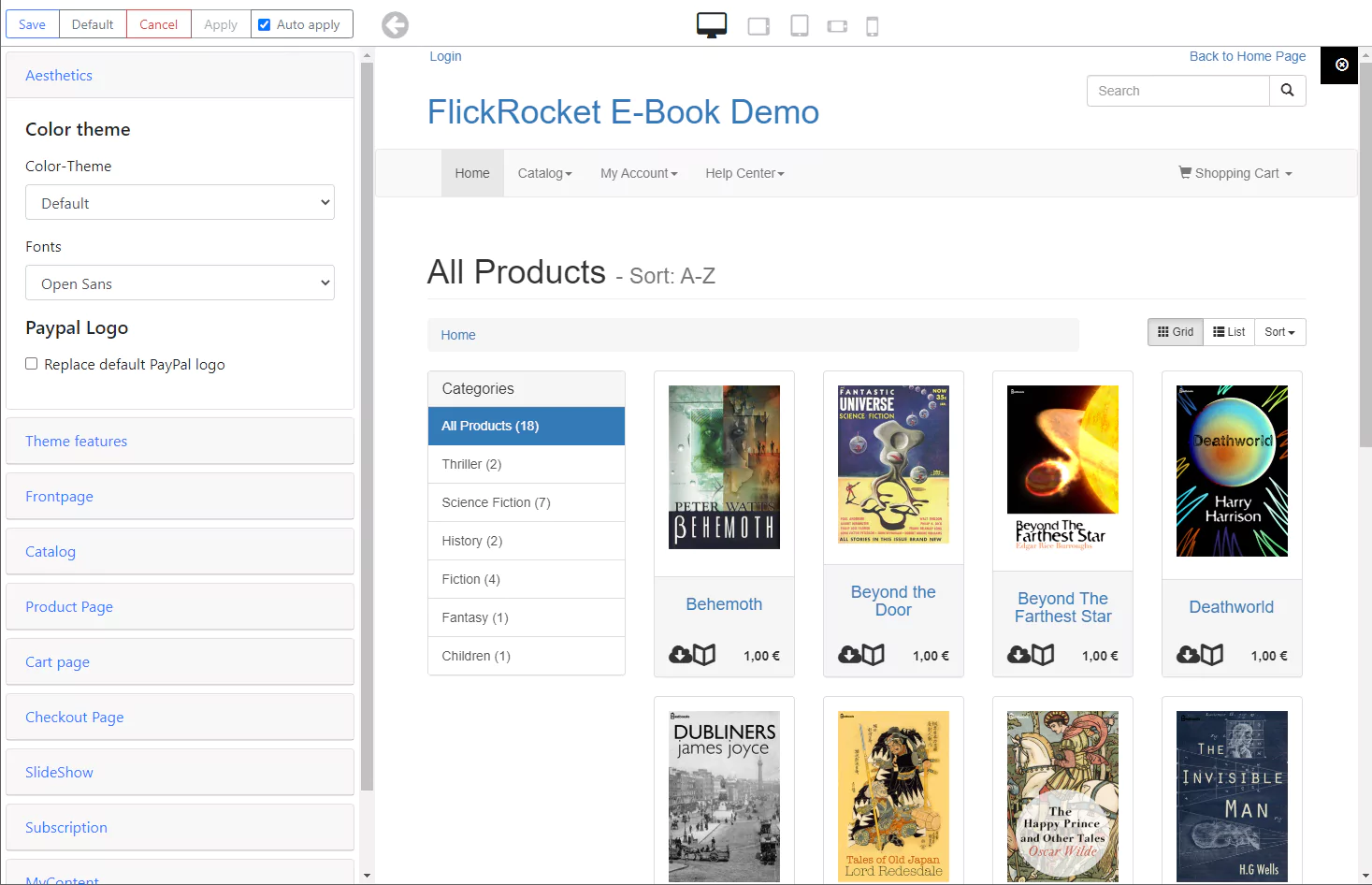Click the black corner settings icon
Image resolution: width=1372 pixels, height=885 pixels.
[1341, 65]
